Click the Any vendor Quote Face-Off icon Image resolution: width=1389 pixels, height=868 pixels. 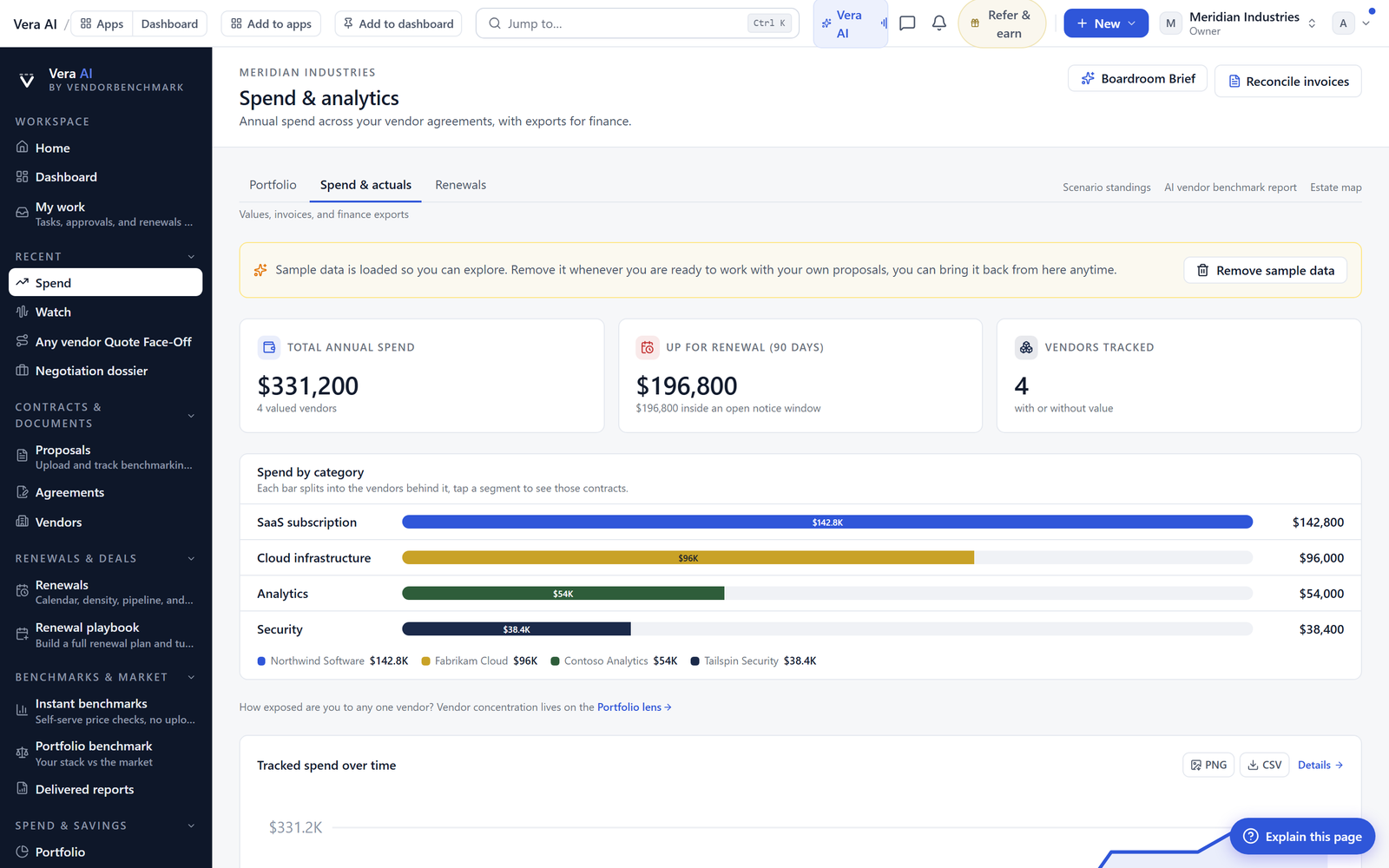23,341
